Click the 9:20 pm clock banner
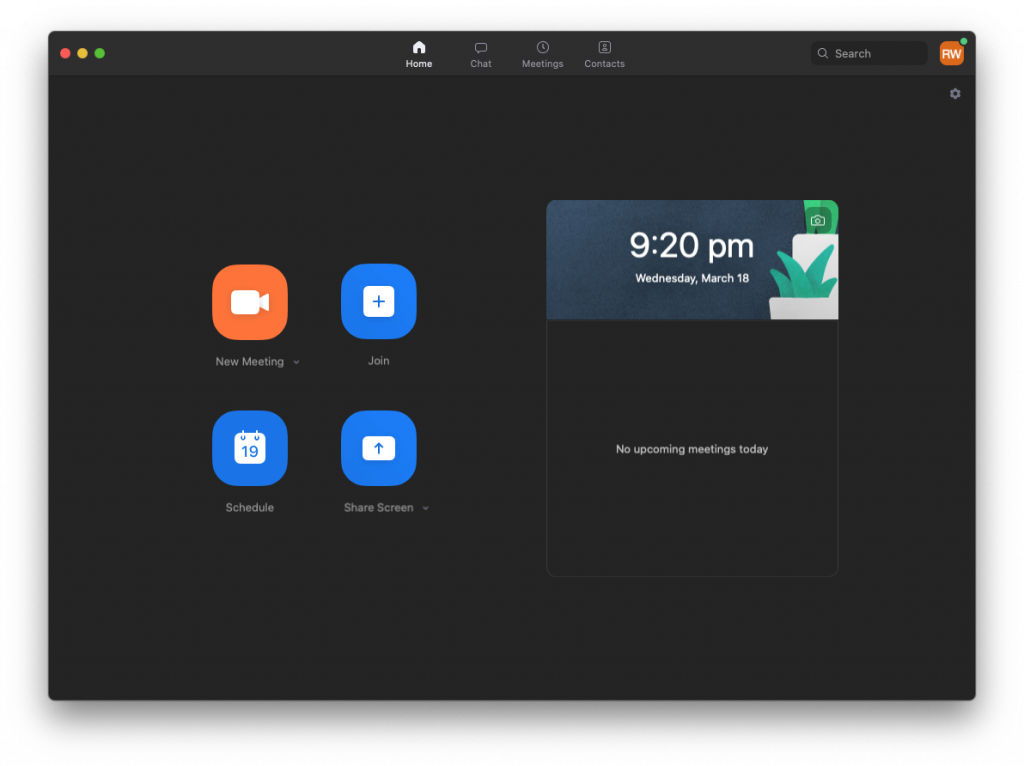1024x766 pixels. coord(692,260)
